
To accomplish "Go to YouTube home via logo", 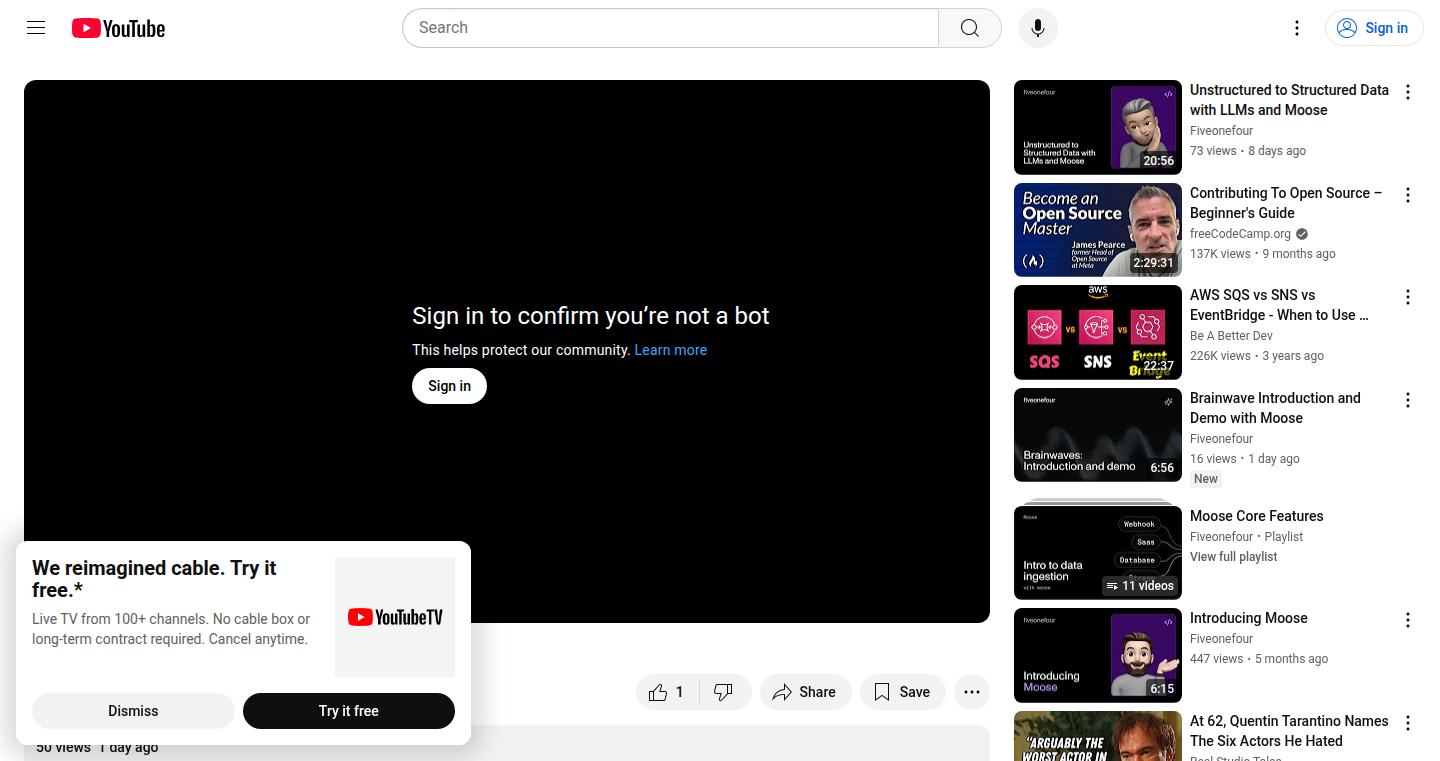I will point(118,28).
